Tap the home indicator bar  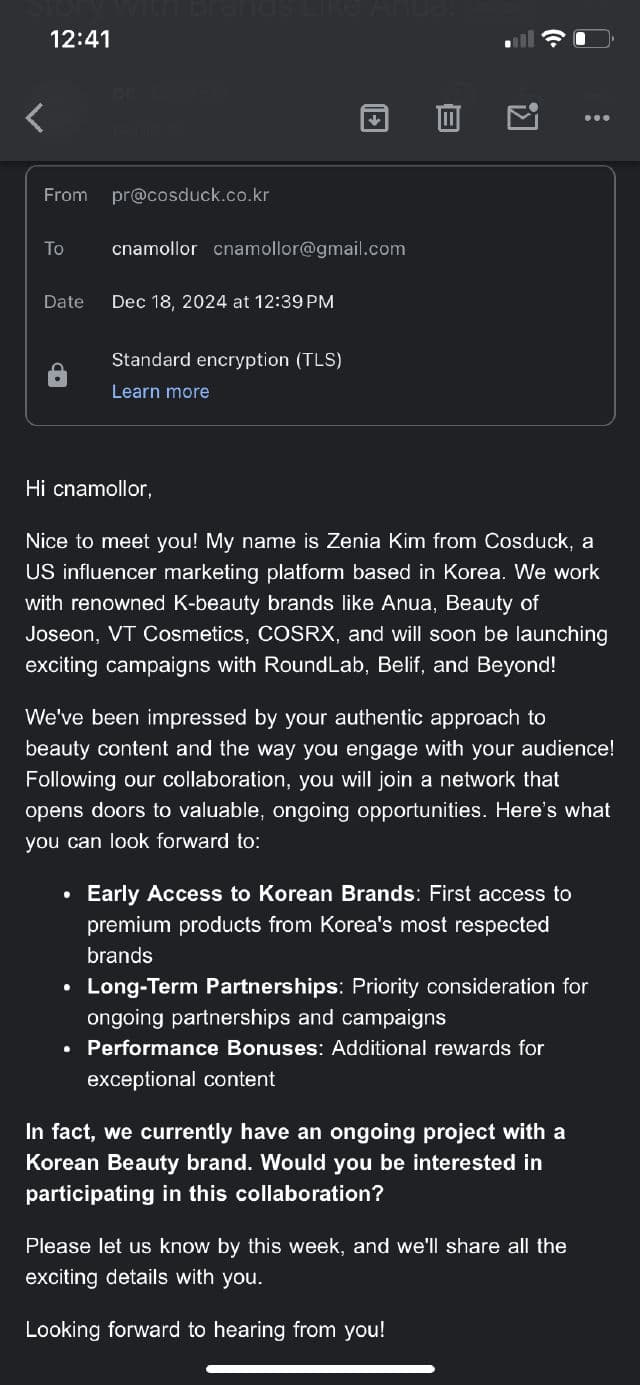coord(320,1368)
